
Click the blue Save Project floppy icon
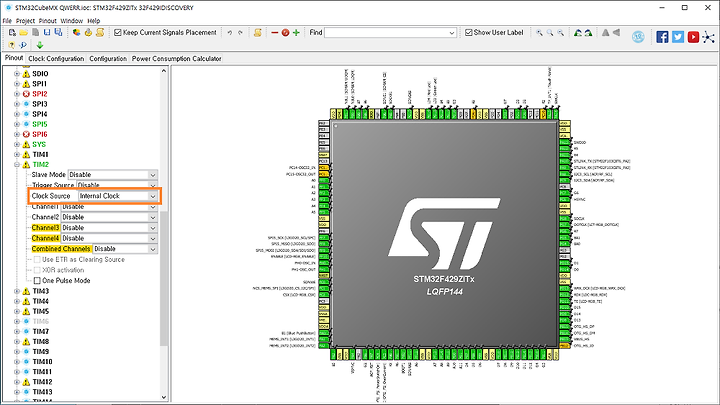tap(47, 33)
